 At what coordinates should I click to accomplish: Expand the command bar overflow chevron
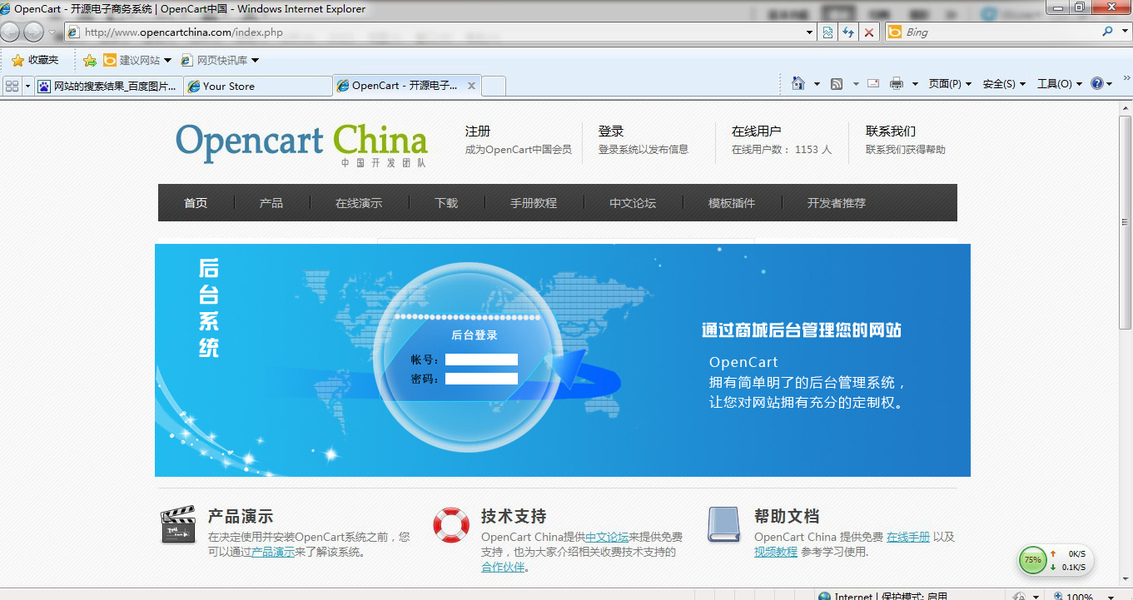click(1126, 77)
